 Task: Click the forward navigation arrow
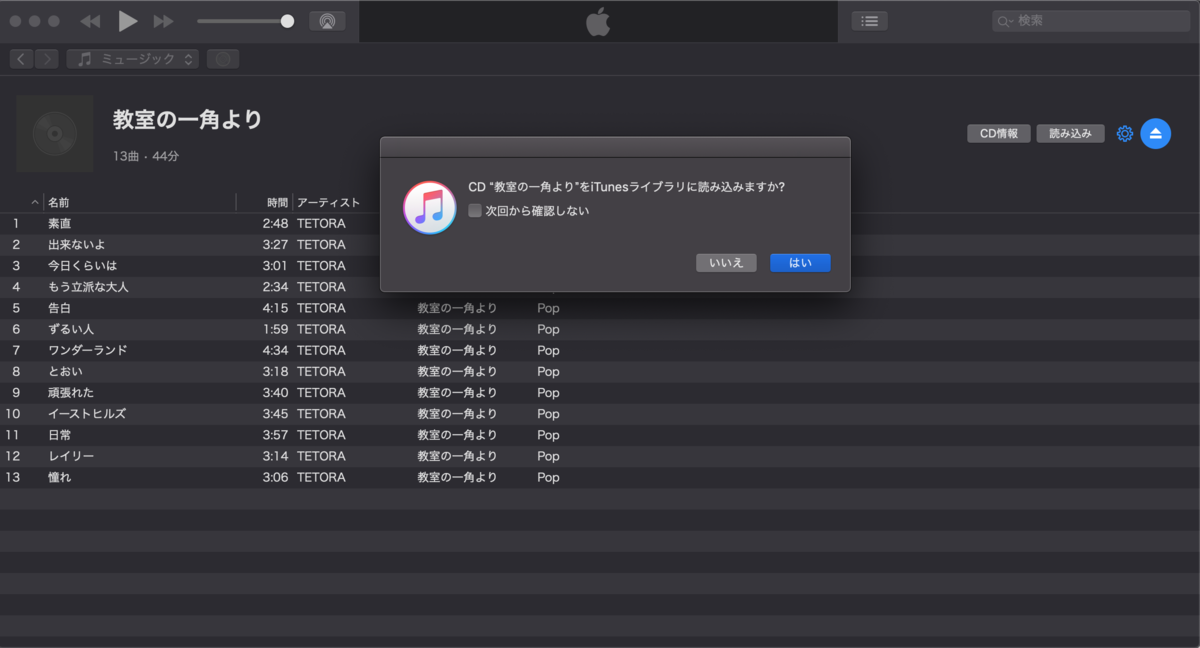[x=46, y=58]
